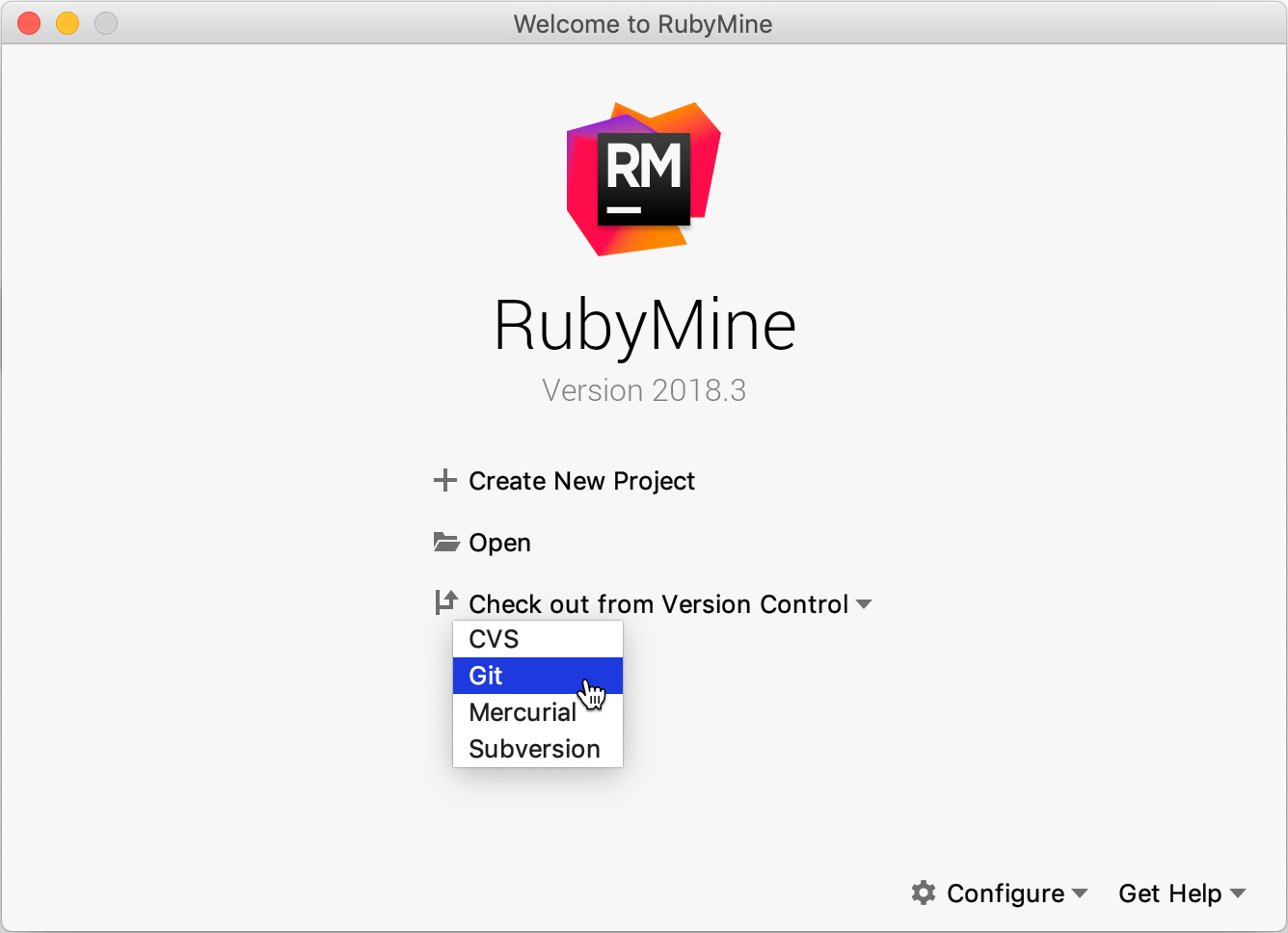
Task: Open an existing project
Action: click(499, 543)
